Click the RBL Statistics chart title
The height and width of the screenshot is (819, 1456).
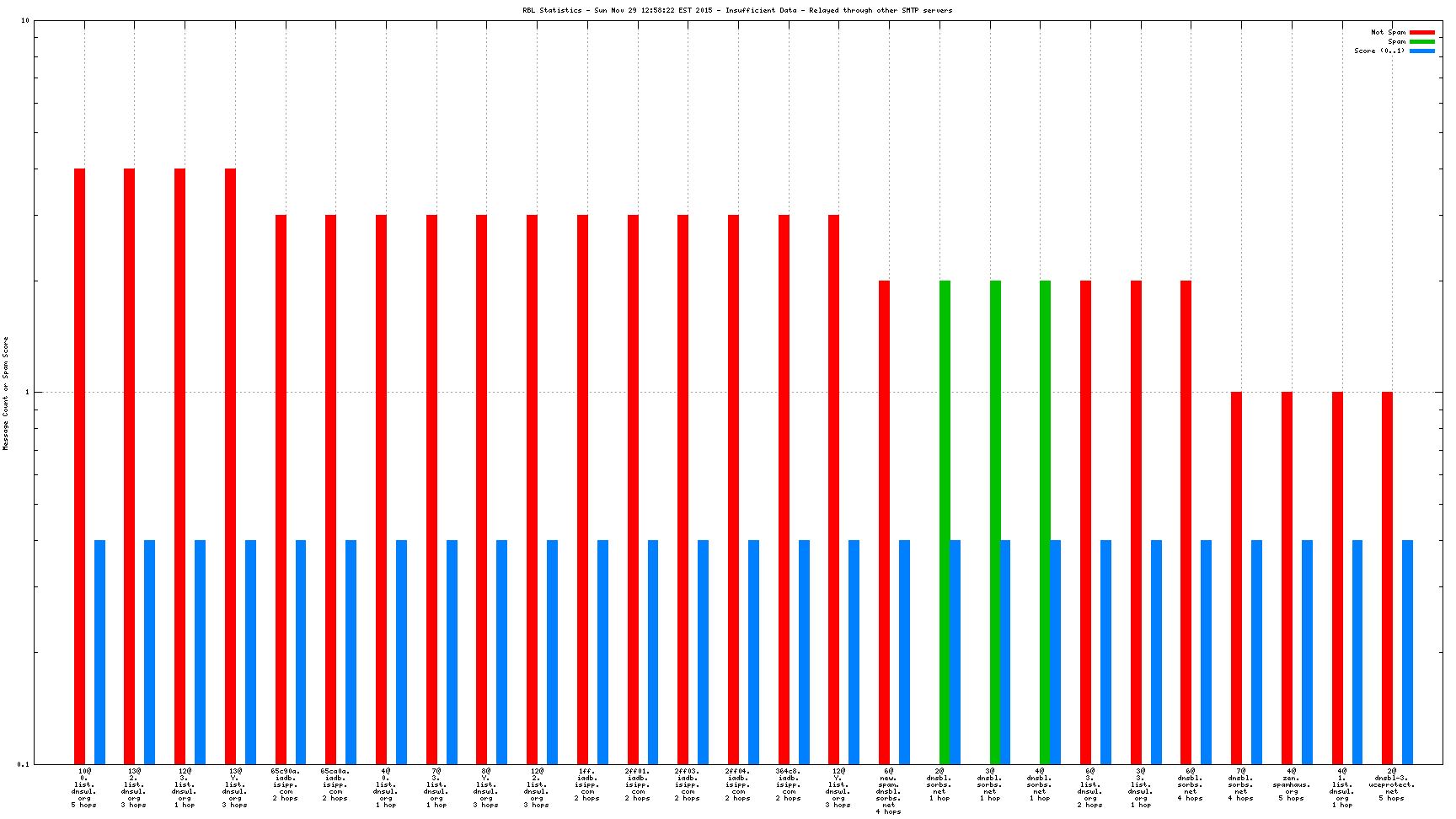737,10
